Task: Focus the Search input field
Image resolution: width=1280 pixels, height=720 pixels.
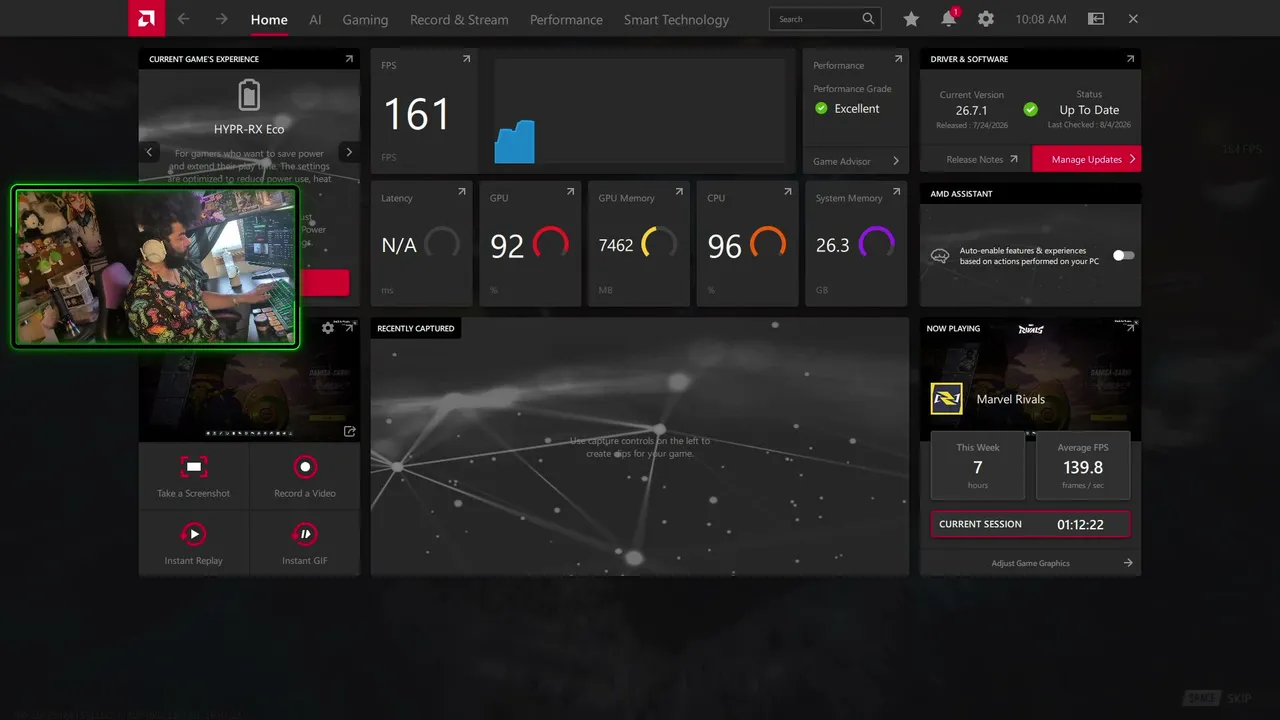Action: coord(826,19)
